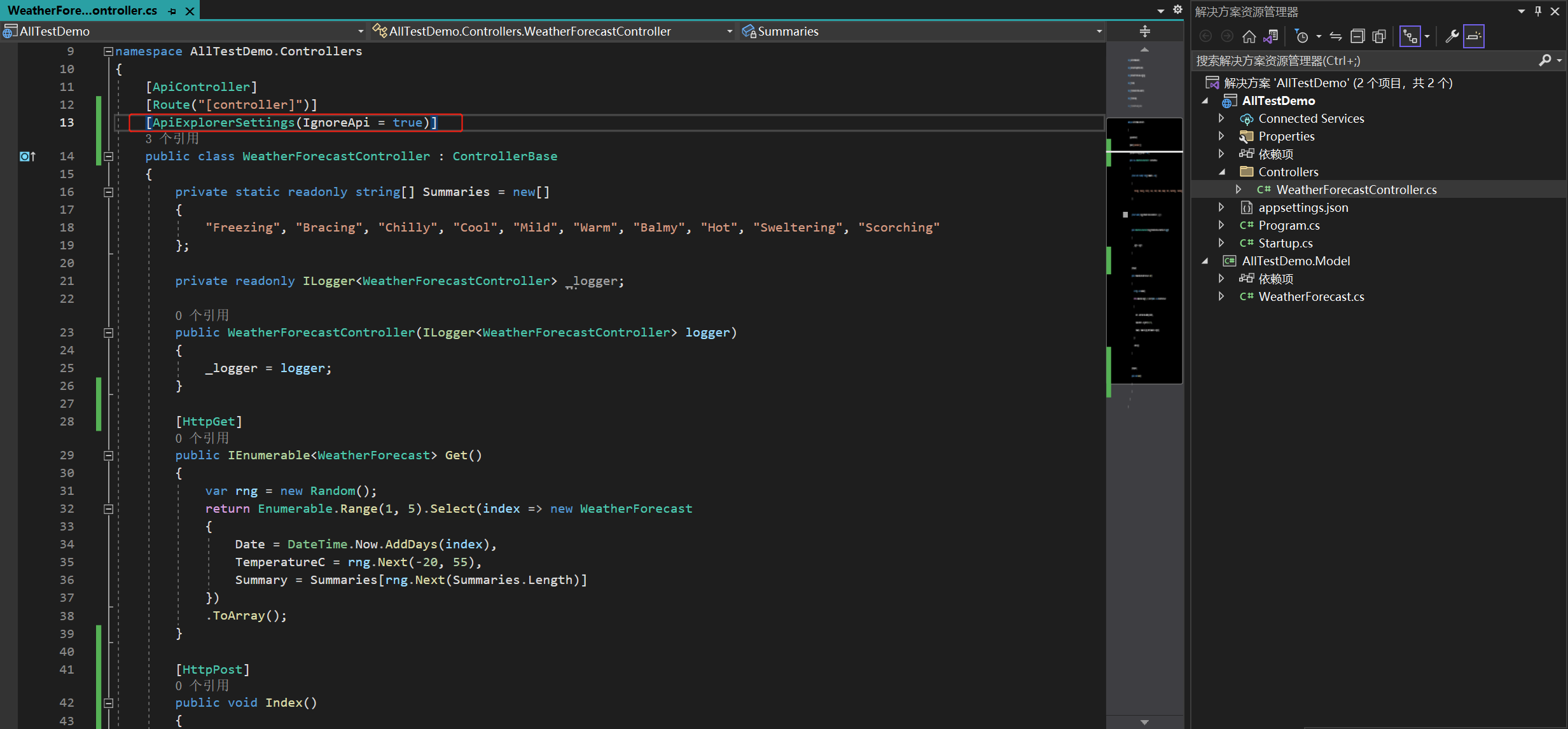Collapse the Index() method region
This screenshot has width=1568, height=729.
click(108, 703)
